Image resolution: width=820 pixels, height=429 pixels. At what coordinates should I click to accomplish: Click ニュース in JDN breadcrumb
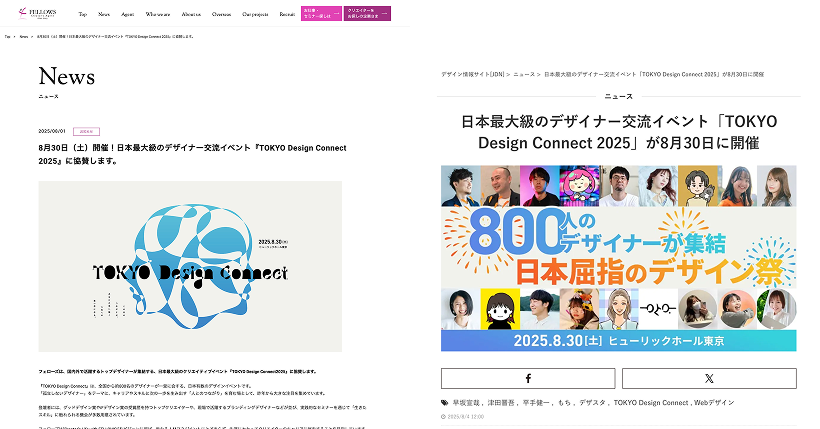524,74
